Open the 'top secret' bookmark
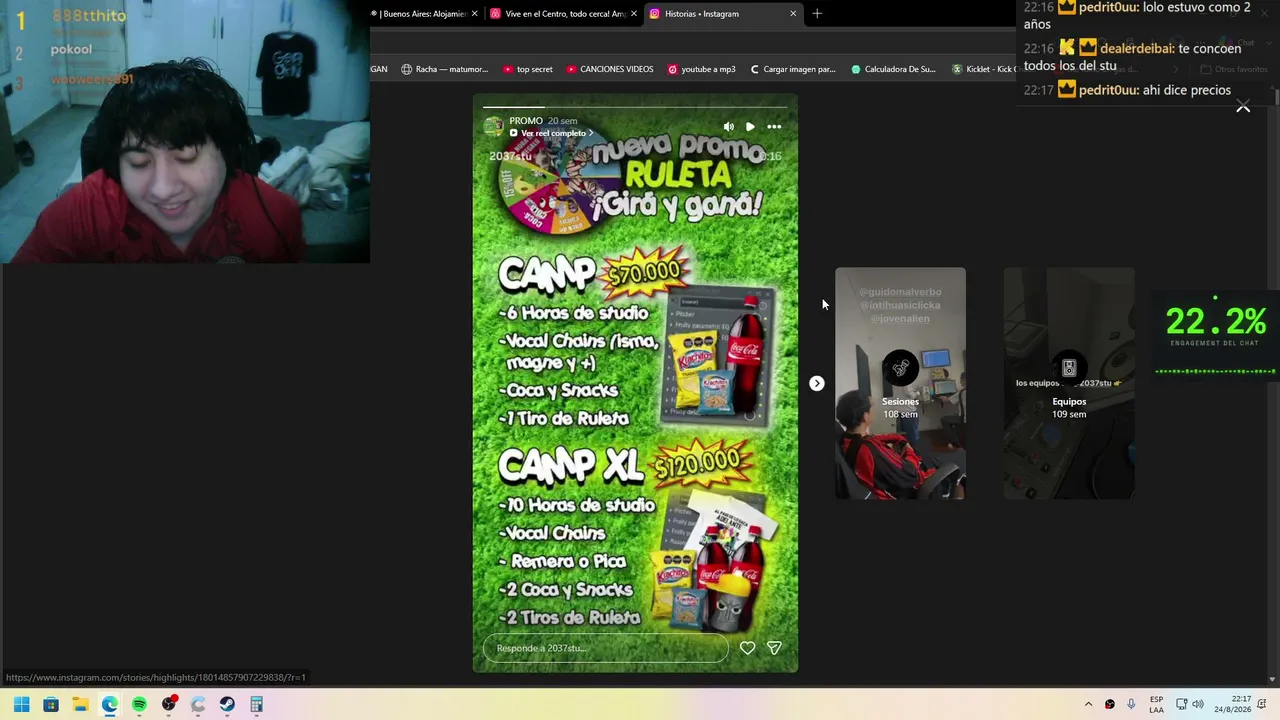Image resolution: width=1280 pixels, height=720 pixels. pyautogui.click(x=527, y=70)
